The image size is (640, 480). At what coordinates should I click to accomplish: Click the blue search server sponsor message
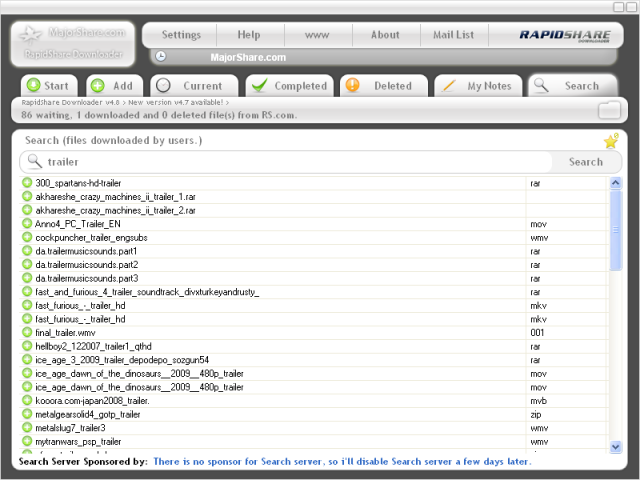[342, 462]
